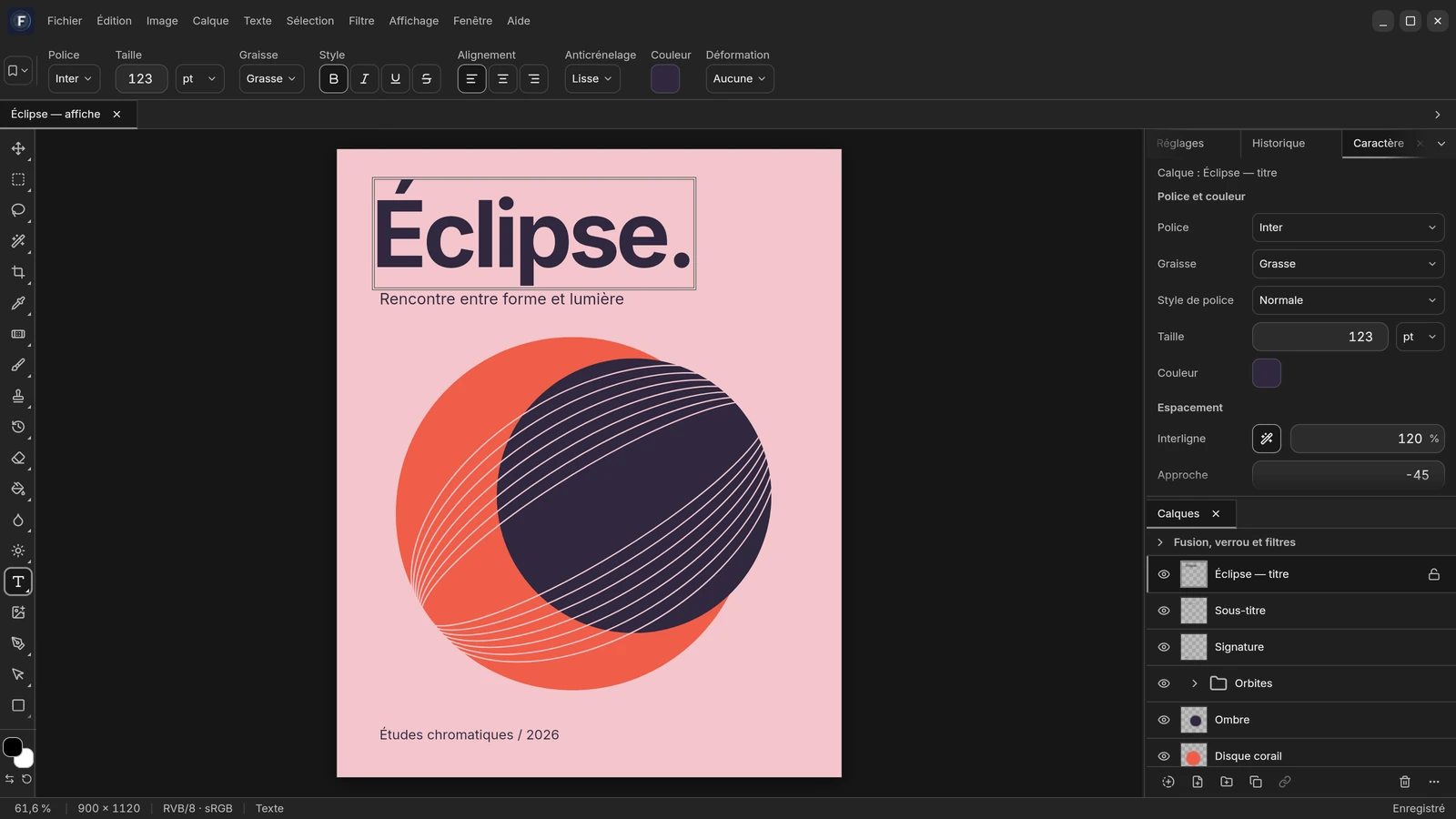Screen dimensions: 1456x819
Task: Open the Calque menu
Action: (x=210, y=21)
